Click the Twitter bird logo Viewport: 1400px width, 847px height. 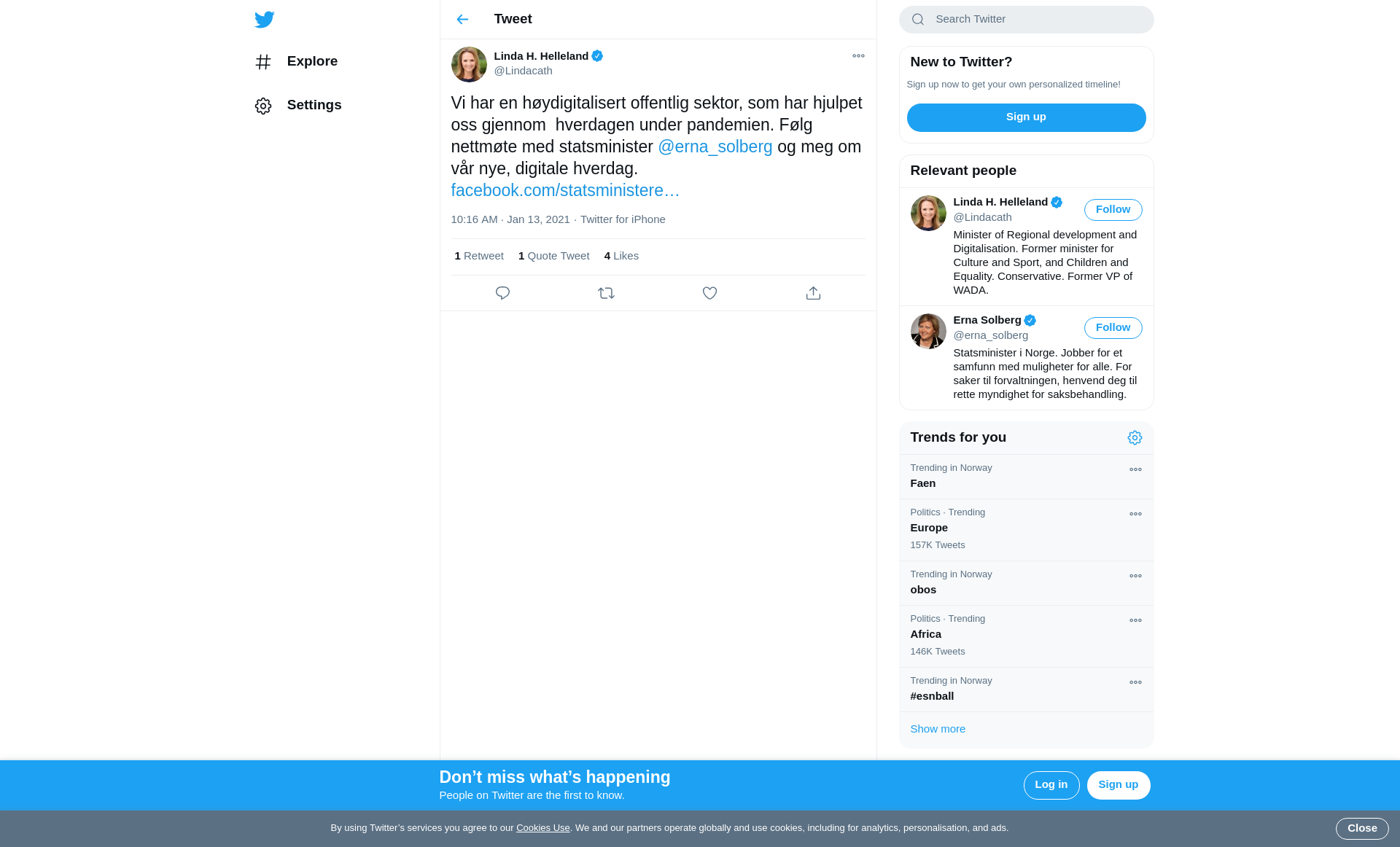264,20
